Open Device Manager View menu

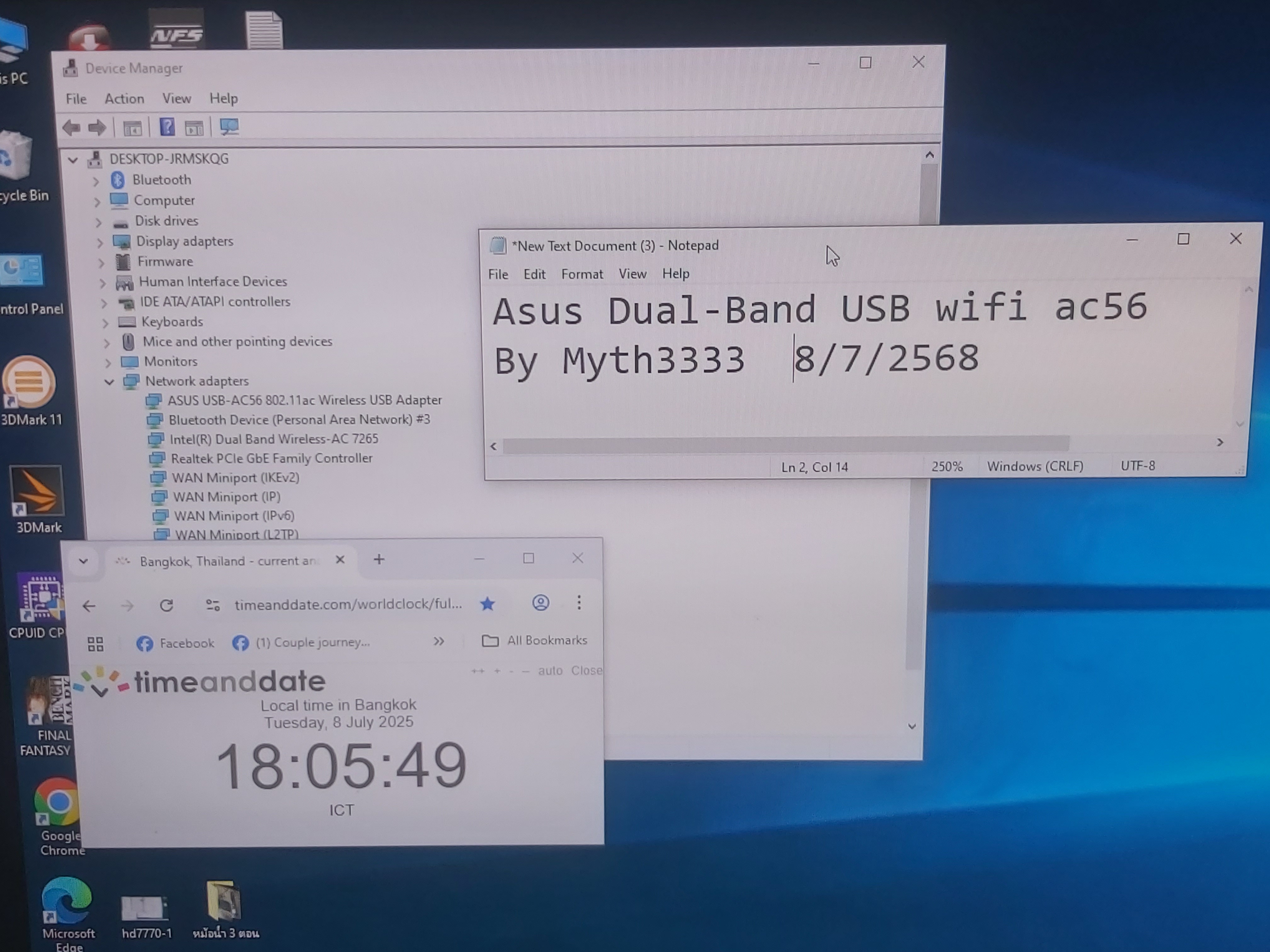176,99
